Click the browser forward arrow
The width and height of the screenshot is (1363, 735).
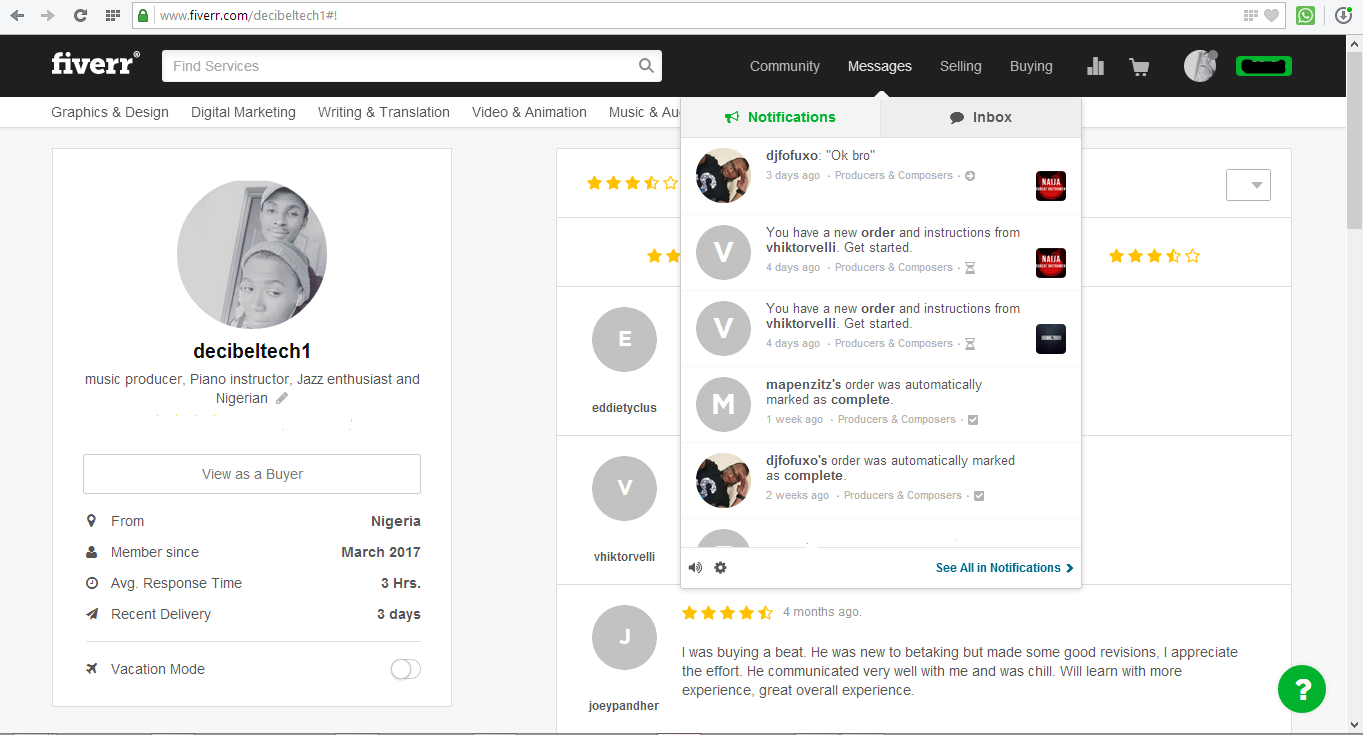(x=47, y=16)
